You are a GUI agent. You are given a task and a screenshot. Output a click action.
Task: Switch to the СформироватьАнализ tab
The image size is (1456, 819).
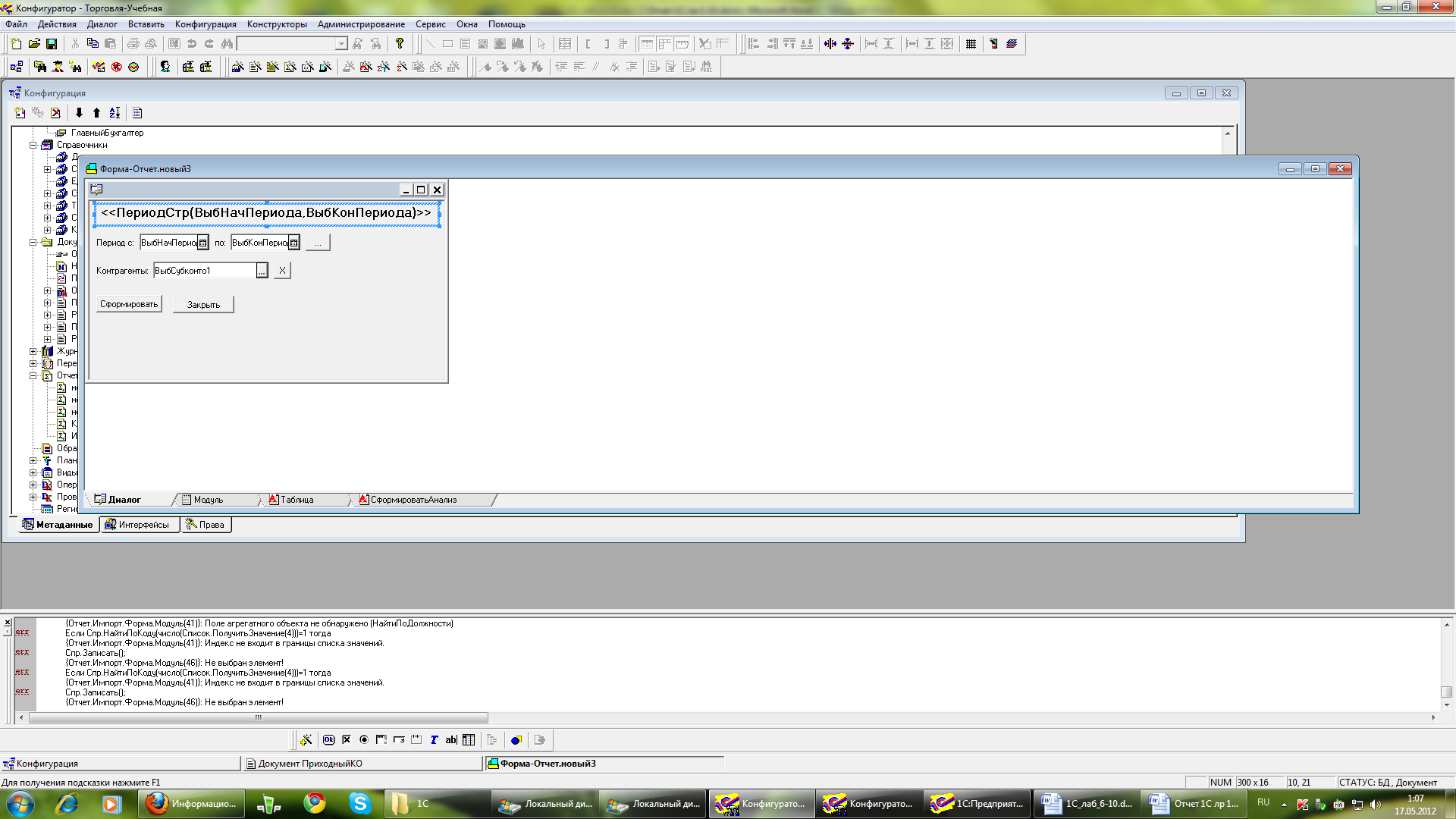tap(413, 500)
